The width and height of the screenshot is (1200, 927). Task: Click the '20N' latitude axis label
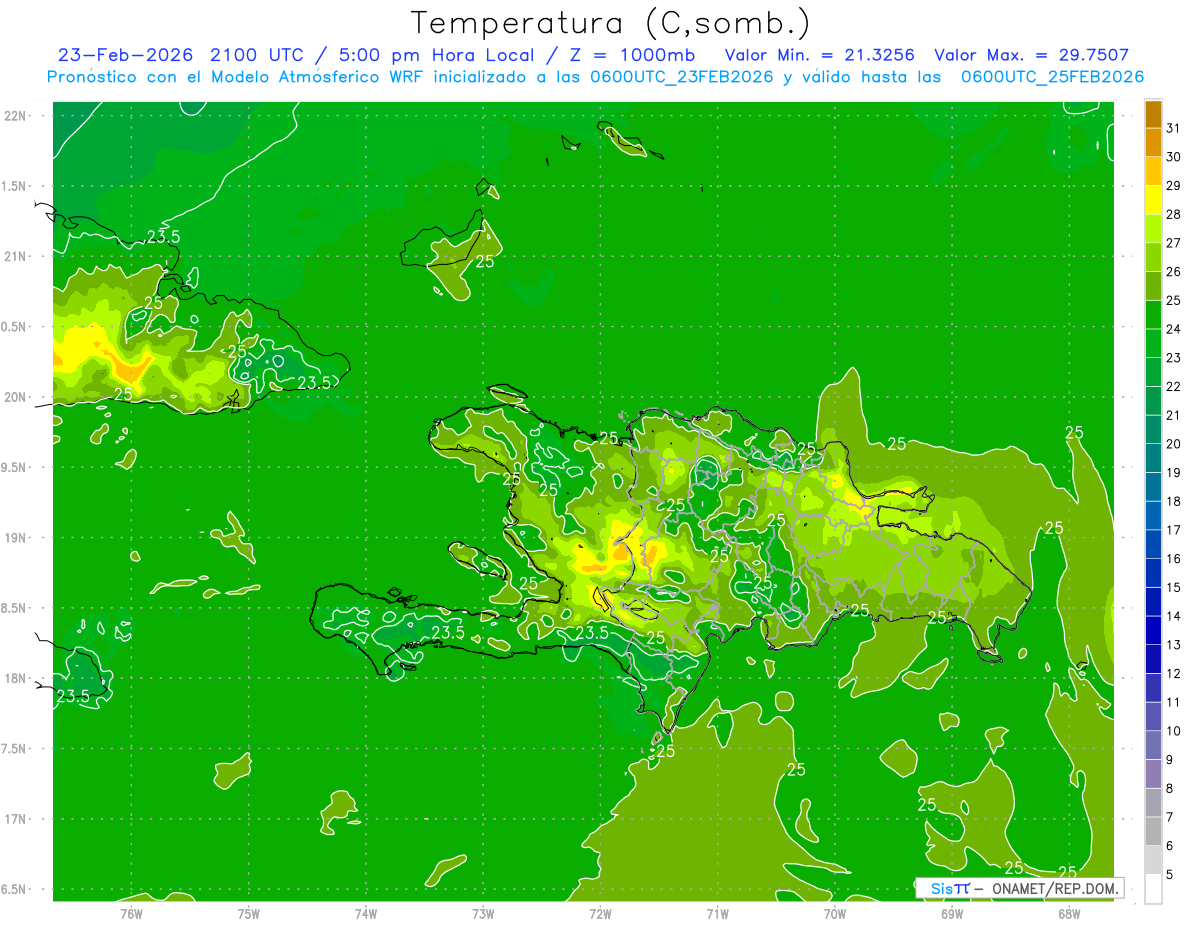[x=14, y=397]
